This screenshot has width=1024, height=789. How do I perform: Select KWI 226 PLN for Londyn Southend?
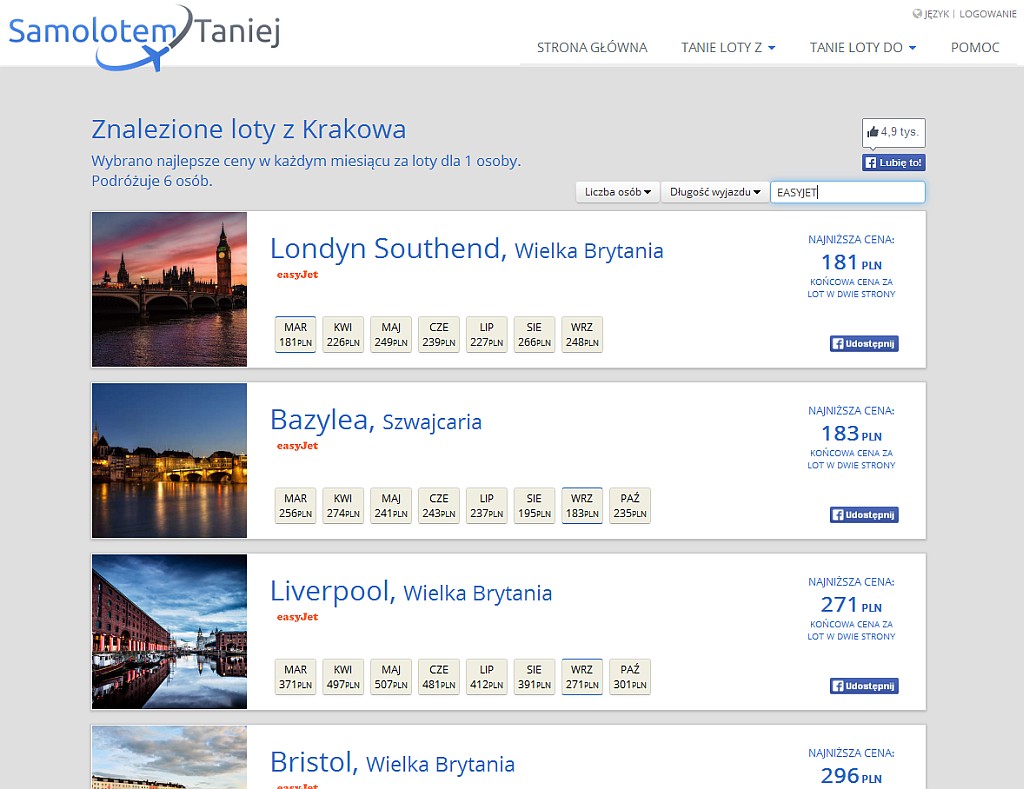pyautogui.click(x=343, y=334)
